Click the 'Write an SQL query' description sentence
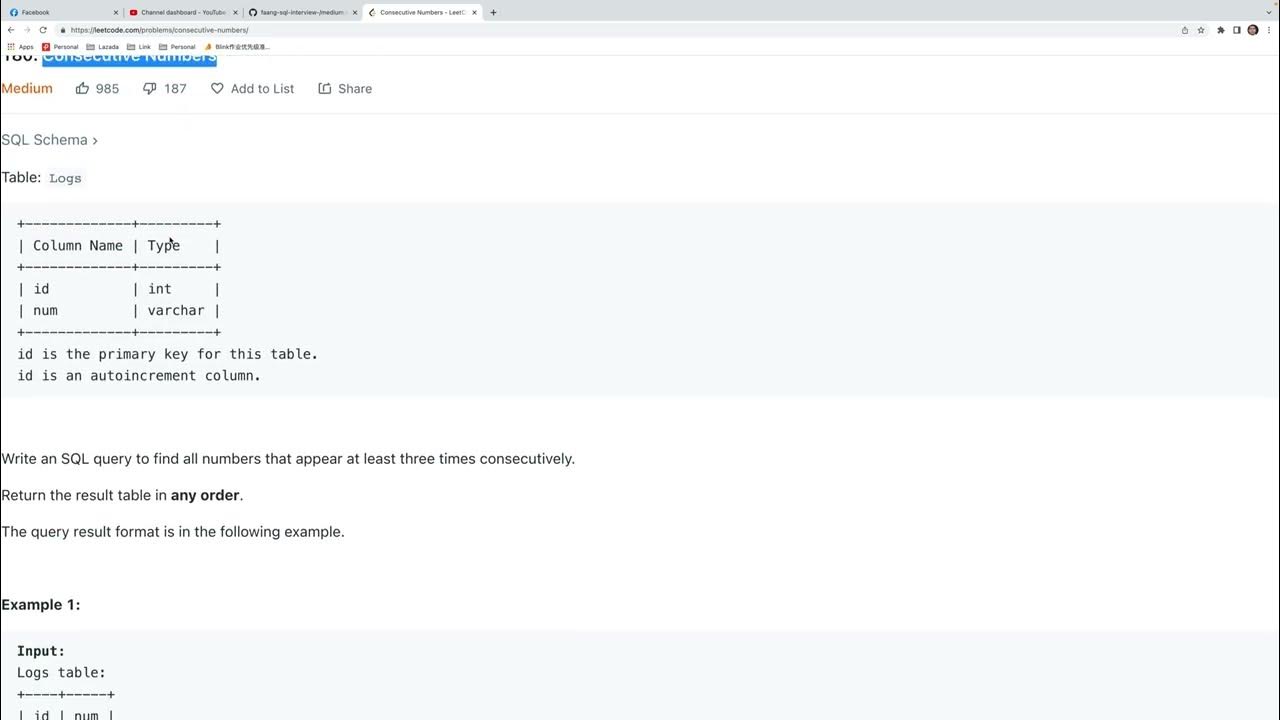 click(x=288, y=459)
